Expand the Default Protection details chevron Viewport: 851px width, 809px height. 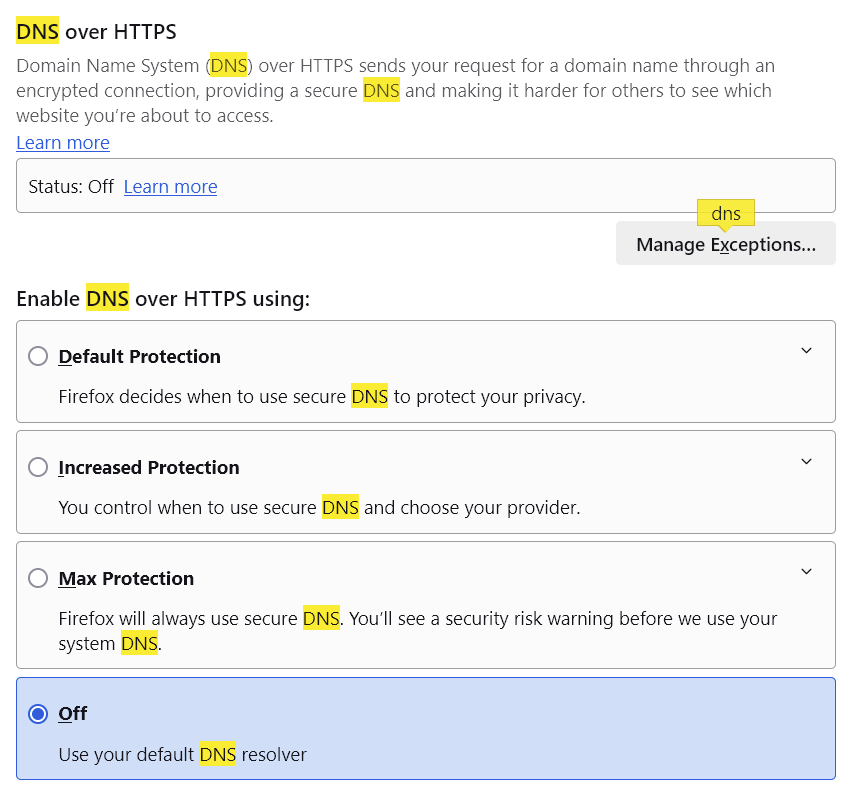pyautogui.click(x=807, y=351)
